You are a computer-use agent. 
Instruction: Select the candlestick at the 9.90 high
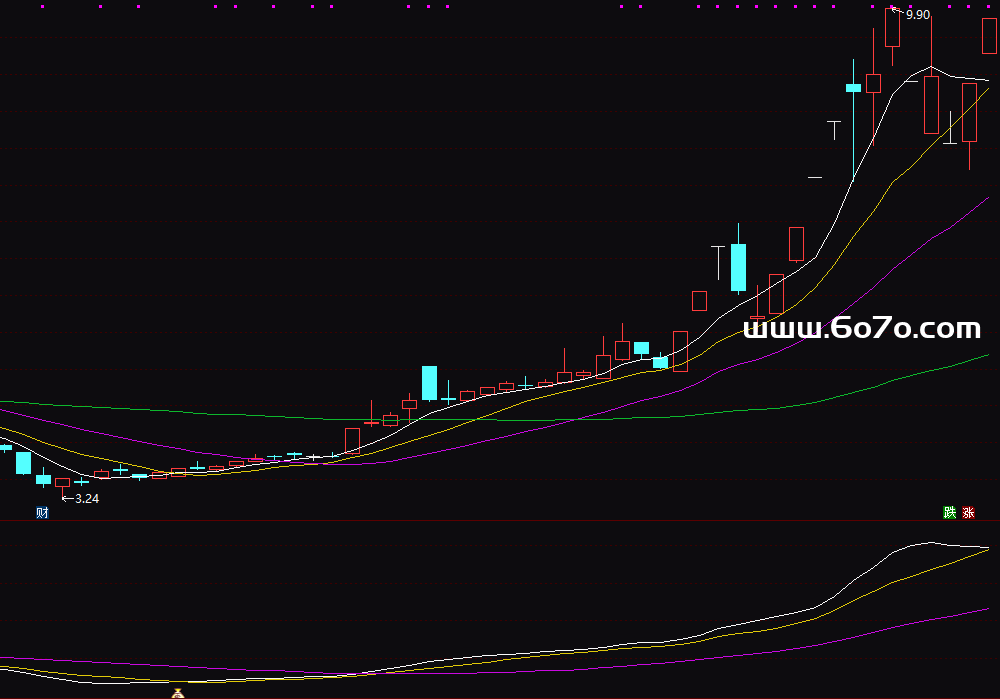click(x=892, y=27)
